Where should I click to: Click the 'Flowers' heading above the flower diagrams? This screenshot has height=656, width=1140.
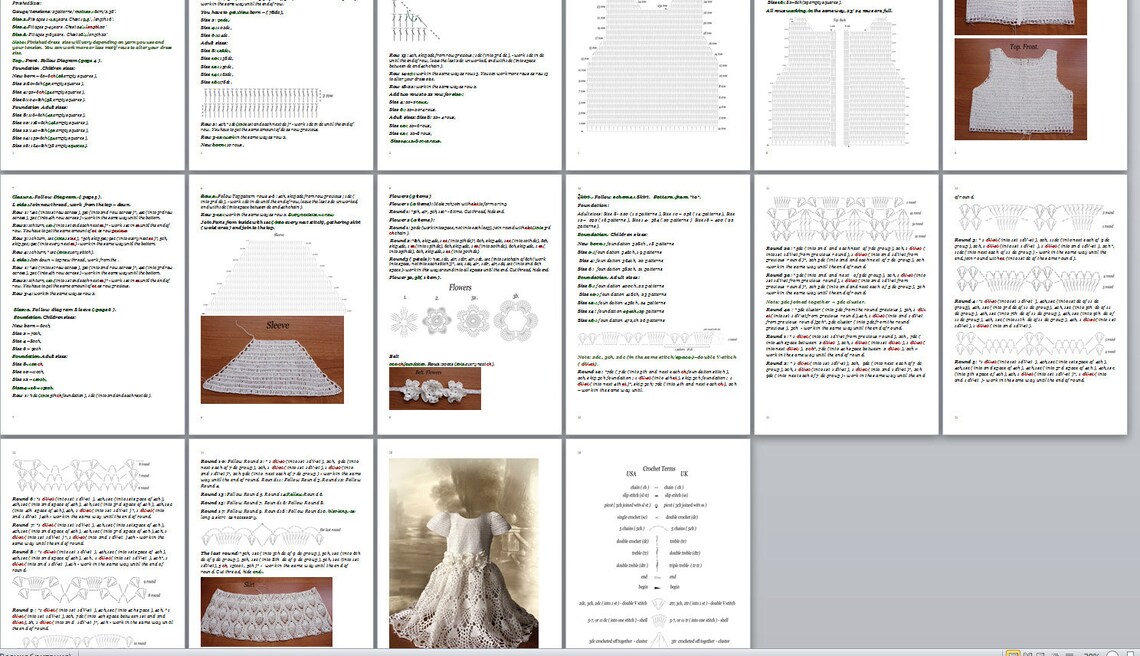(459, 287)
